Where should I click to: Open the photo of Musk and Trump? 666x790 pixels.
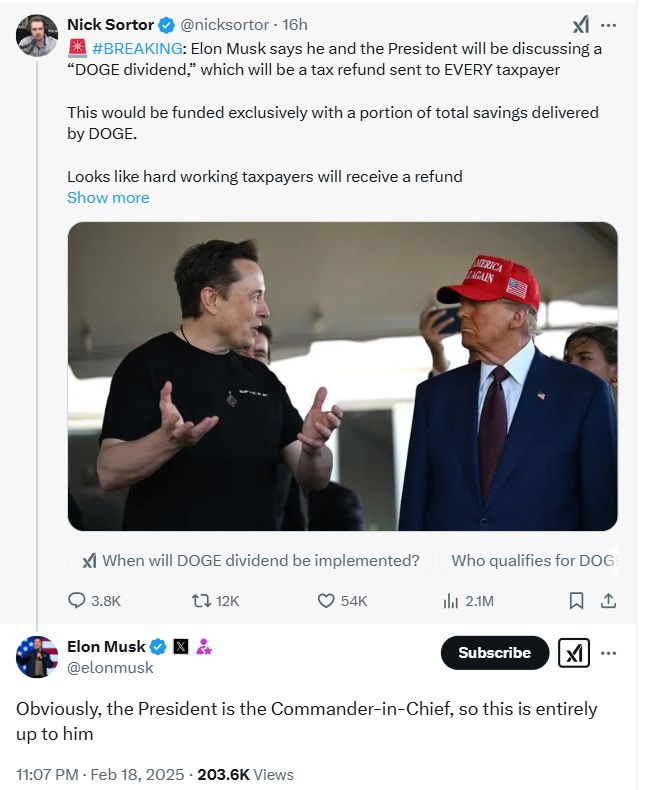pos(342,376)
